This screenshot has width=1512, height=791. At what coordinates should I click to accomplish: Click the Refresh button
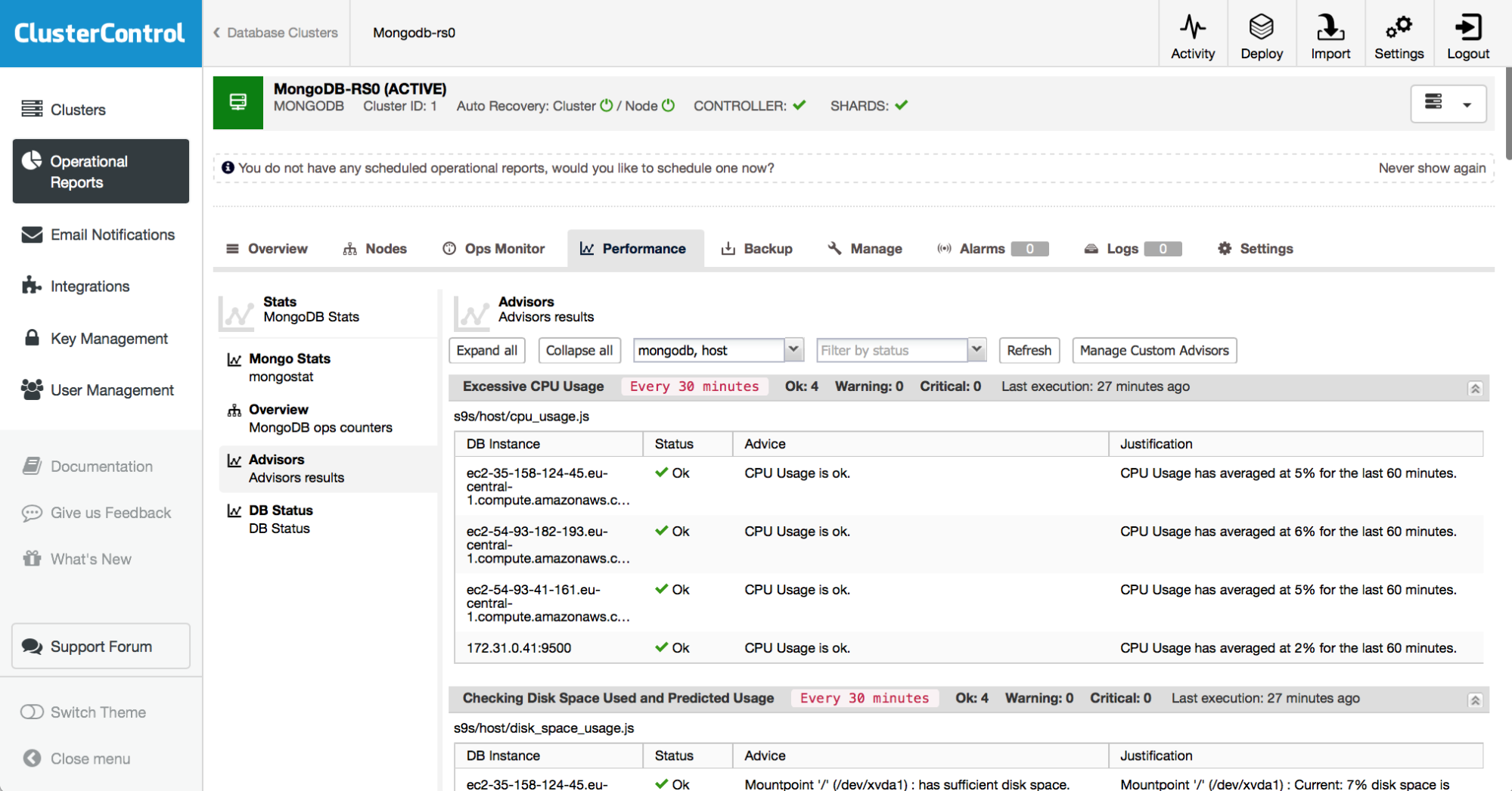click(1029, 350)
